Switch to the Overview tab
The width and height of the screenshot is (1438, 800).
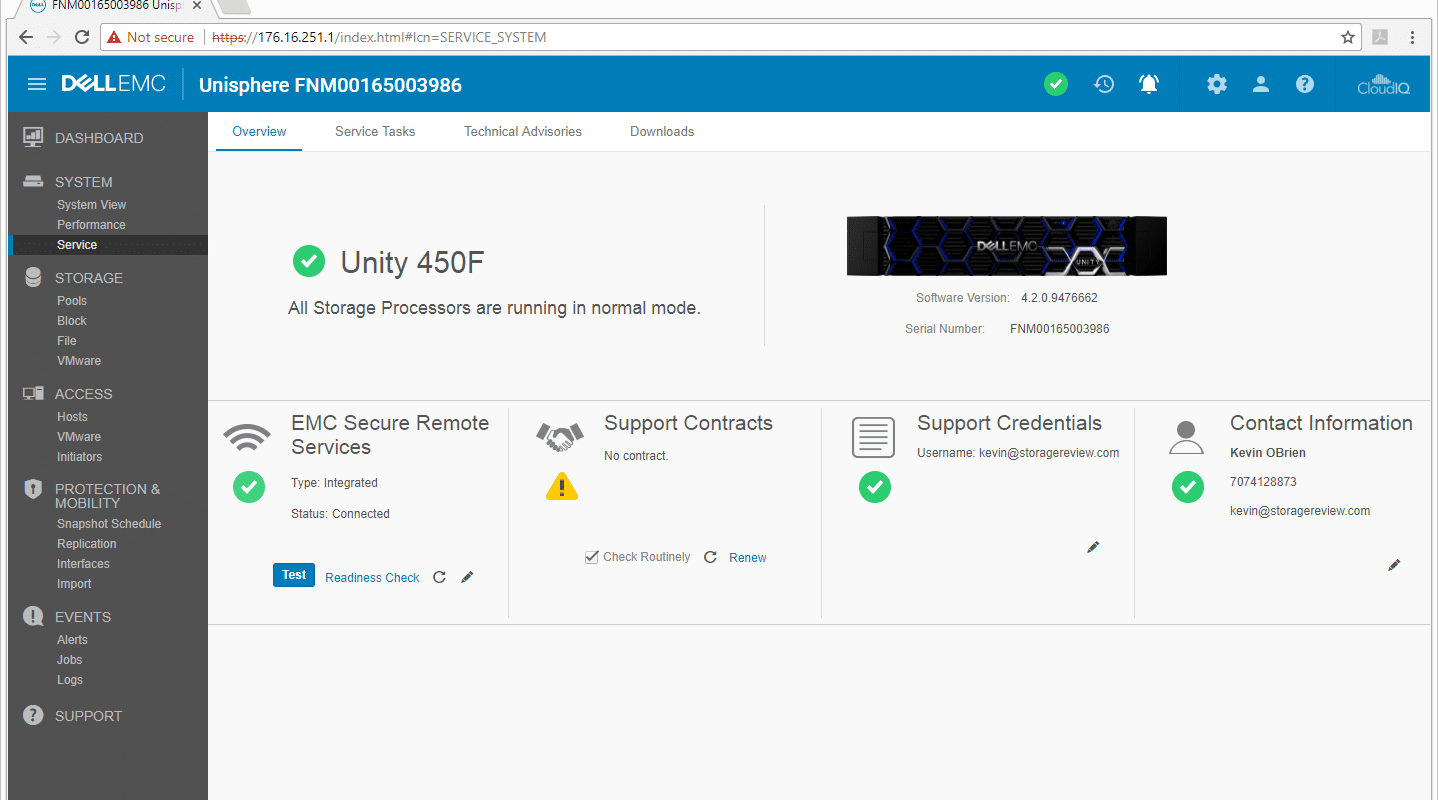(259, 131)
